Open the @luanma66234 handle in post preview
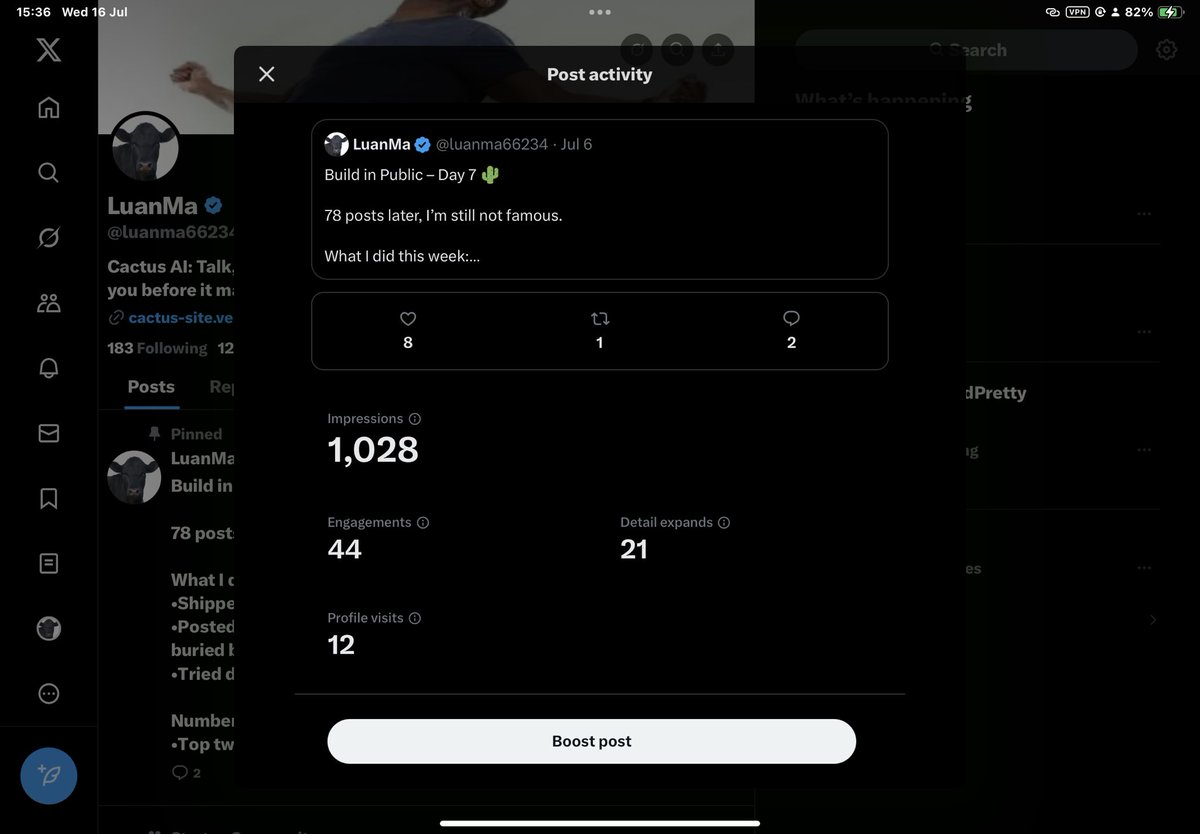1200x834 pixels. (x=492, y=144)
